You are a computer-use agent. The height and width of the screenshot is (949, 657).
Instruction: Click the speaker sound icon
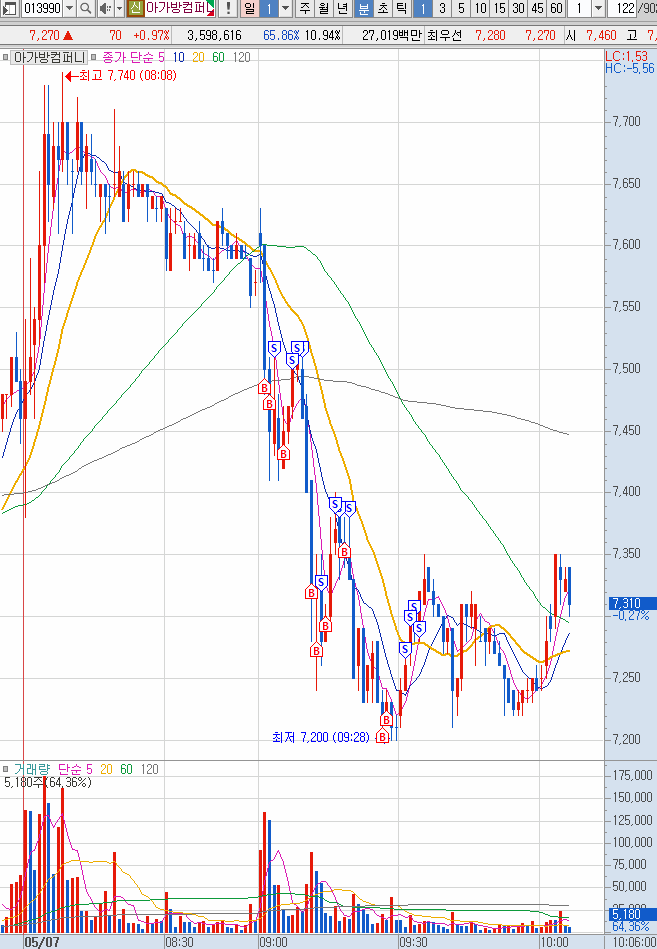(104, 9)
